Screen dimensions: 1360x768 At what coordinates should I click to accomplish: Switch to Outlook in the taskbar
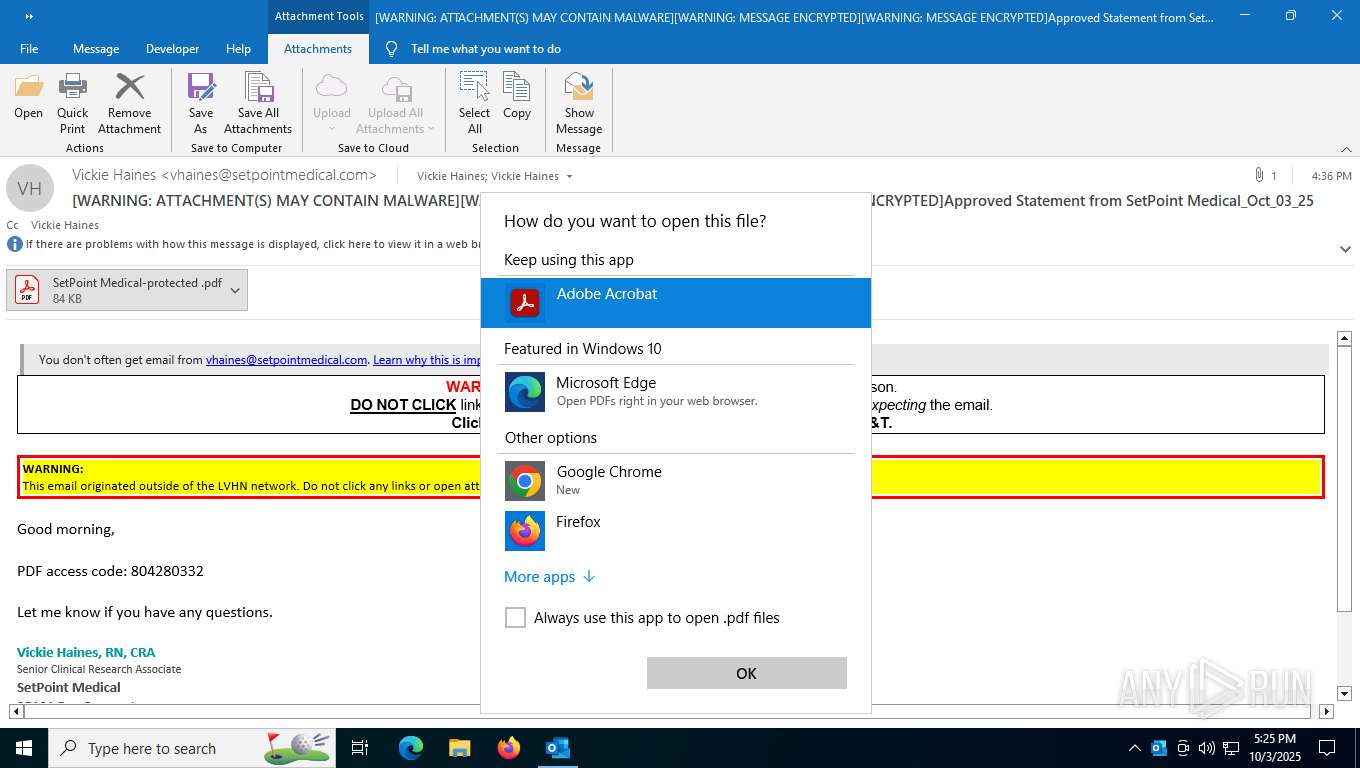[557, 748]
